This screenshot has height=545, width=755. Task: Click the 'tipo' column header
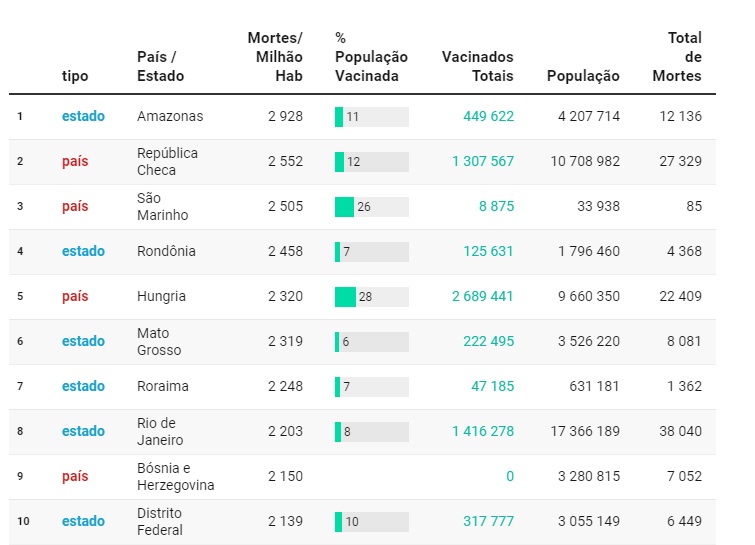click(x=75, y=76)
